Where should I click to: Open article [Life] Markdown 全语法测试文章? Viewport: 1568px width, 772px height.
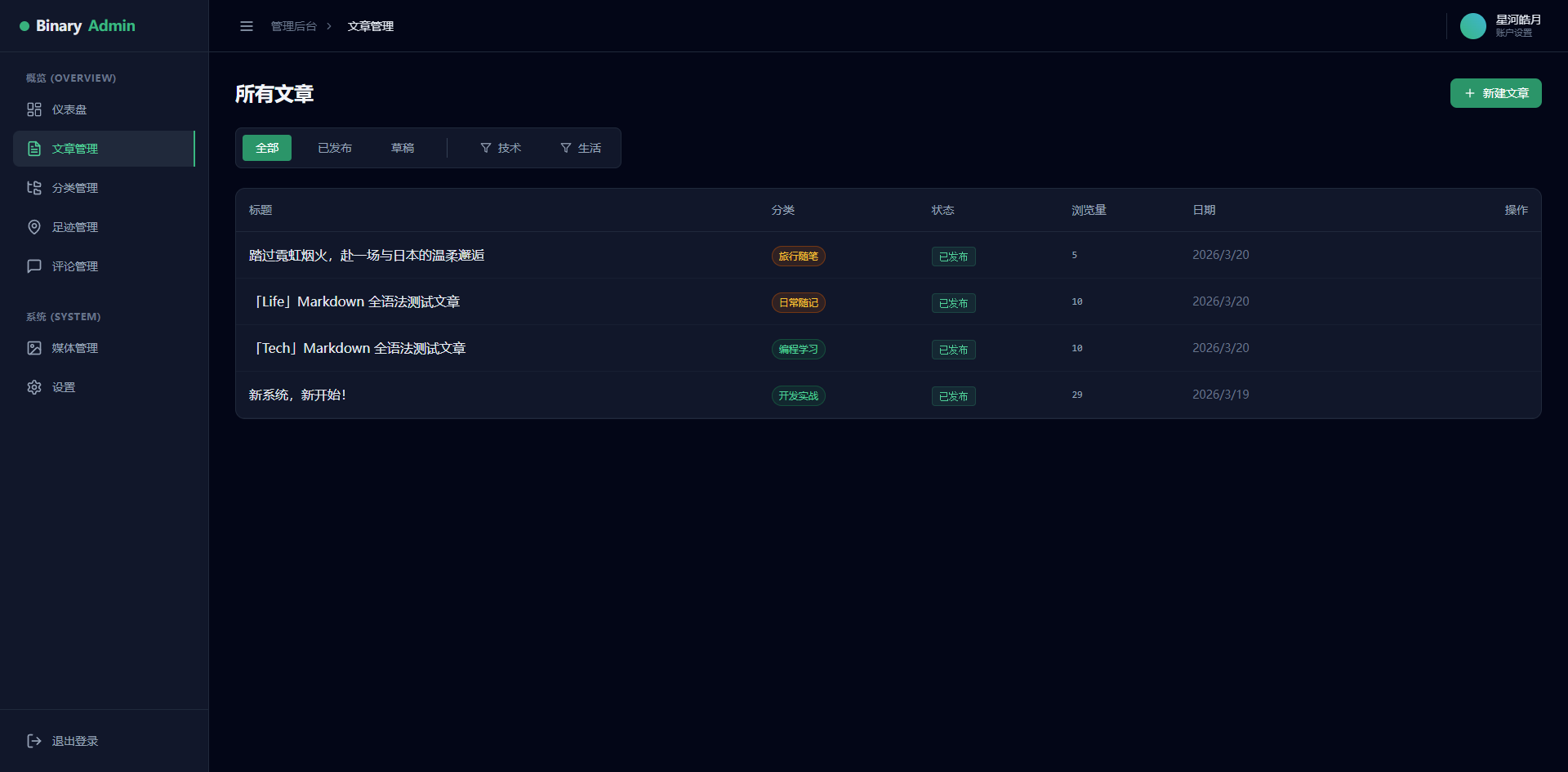(354, 302)
